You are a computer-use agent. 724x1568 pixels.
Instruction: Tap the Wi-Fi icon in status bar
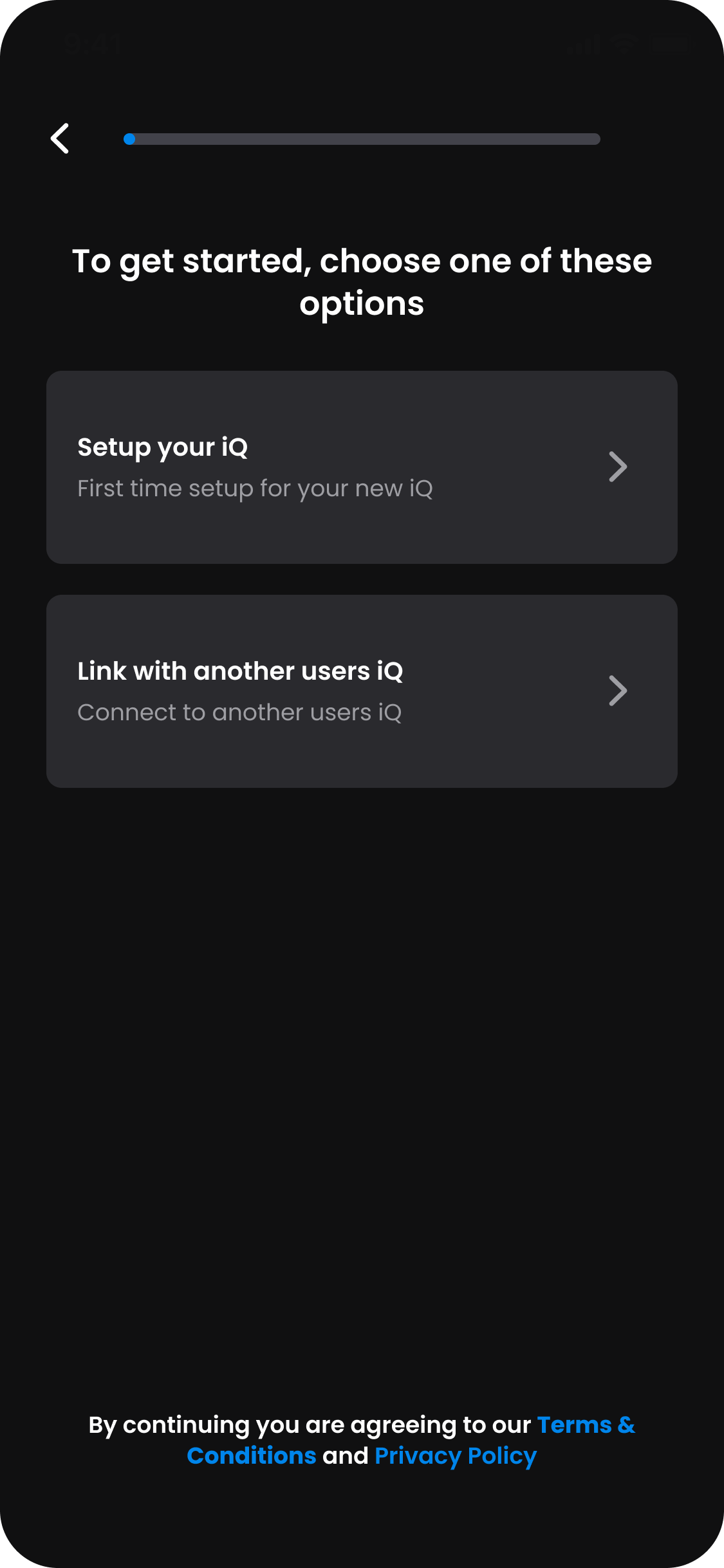coord(622,44)
